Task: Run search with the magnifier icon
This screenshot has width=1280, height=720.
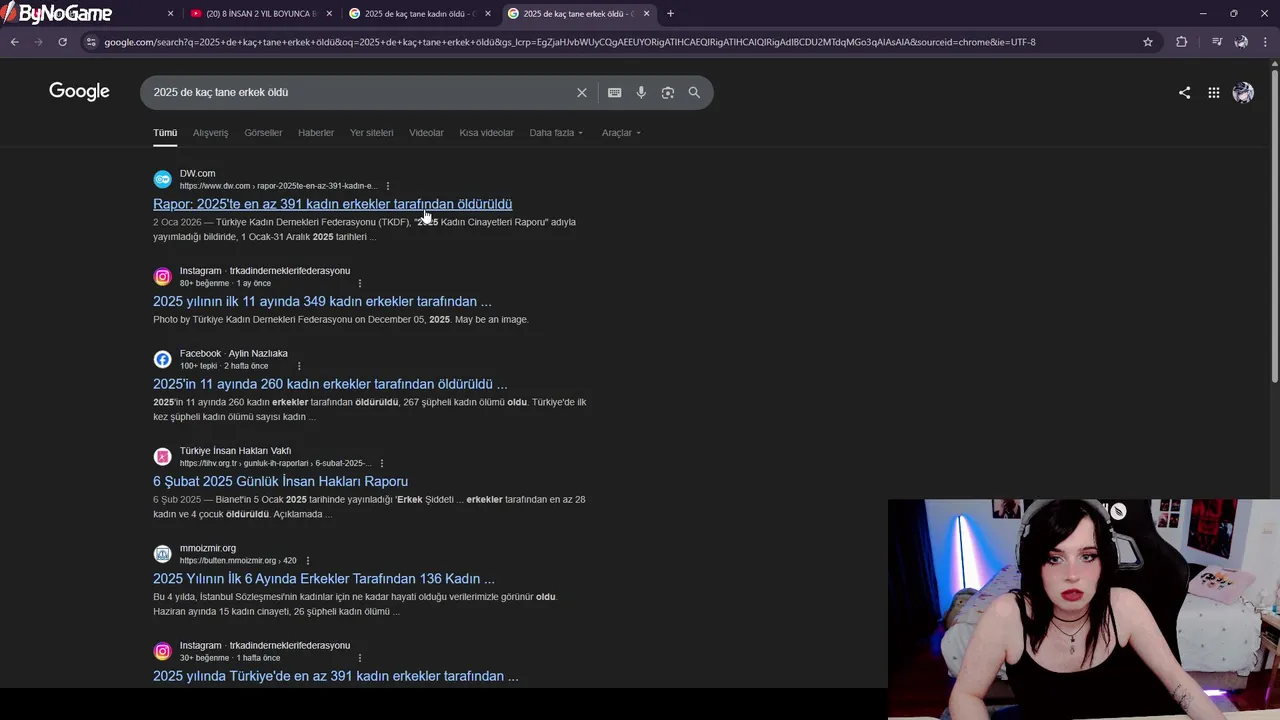Action: tap(694, 92)
